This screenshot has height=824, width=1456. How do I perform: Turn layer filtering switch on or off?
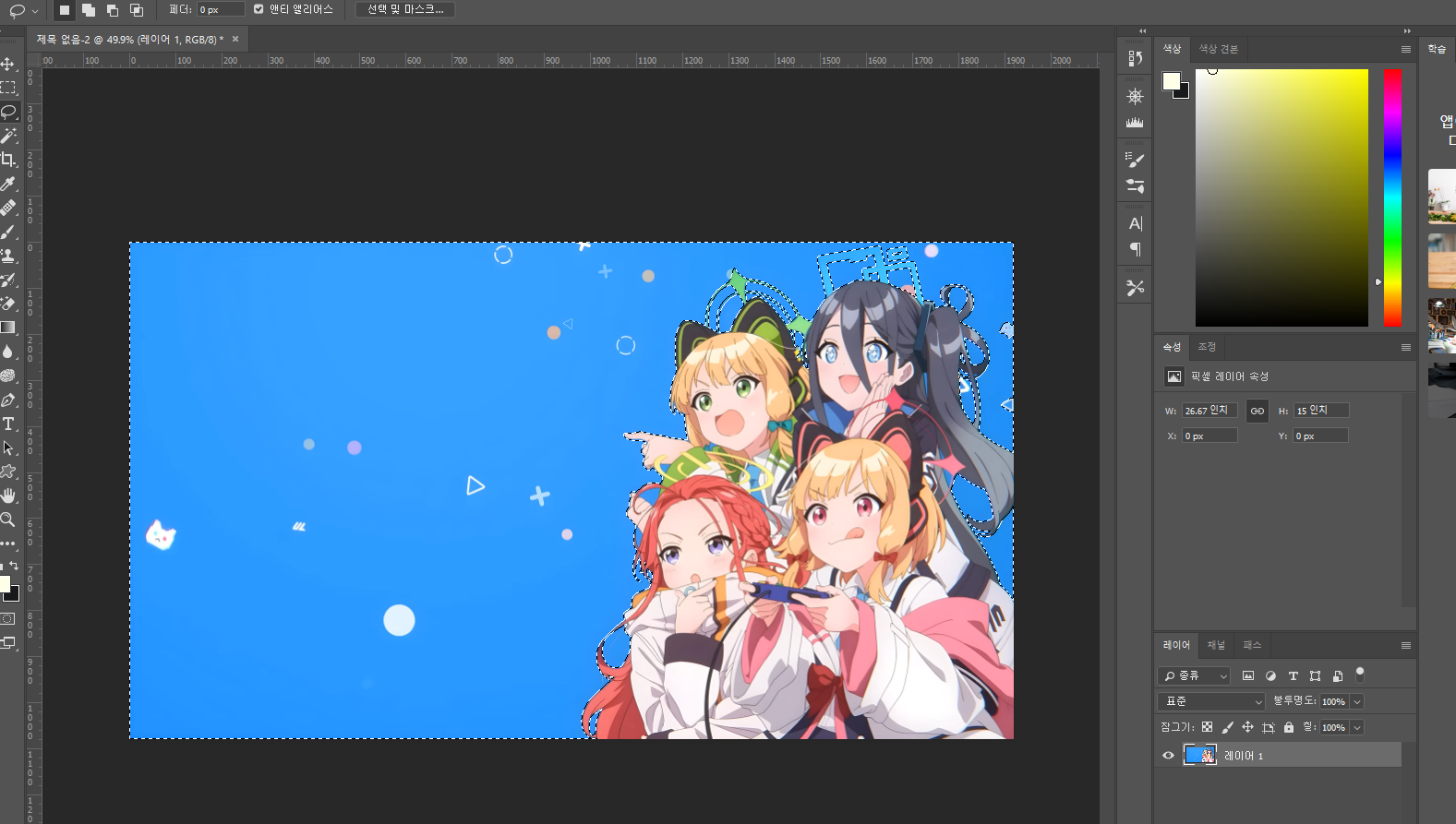point(1360,675)
